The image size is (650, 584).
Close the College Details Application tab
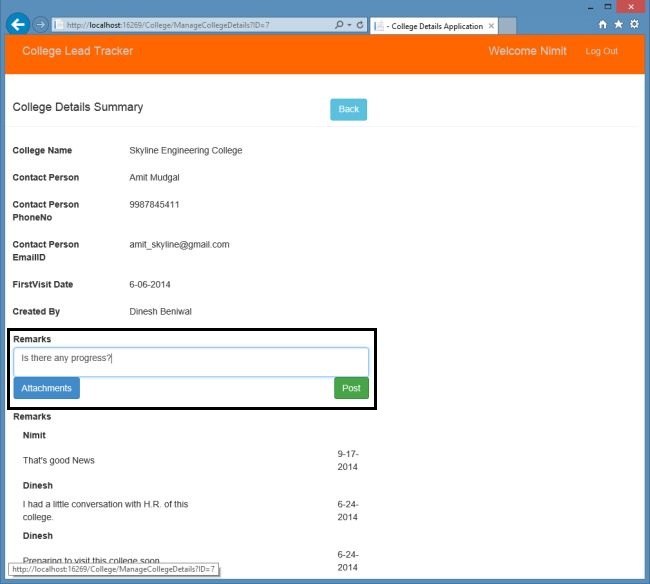pos(491,26)
